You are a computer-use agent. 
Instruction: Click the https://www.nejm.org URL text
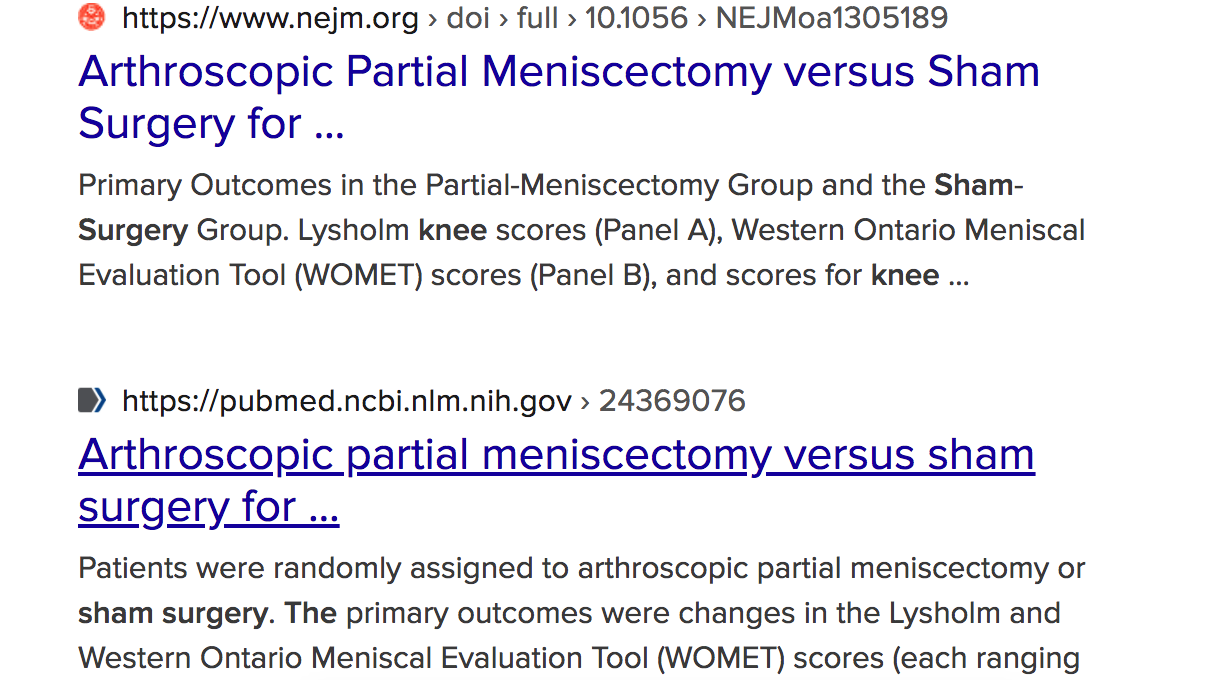coord(270,17)
